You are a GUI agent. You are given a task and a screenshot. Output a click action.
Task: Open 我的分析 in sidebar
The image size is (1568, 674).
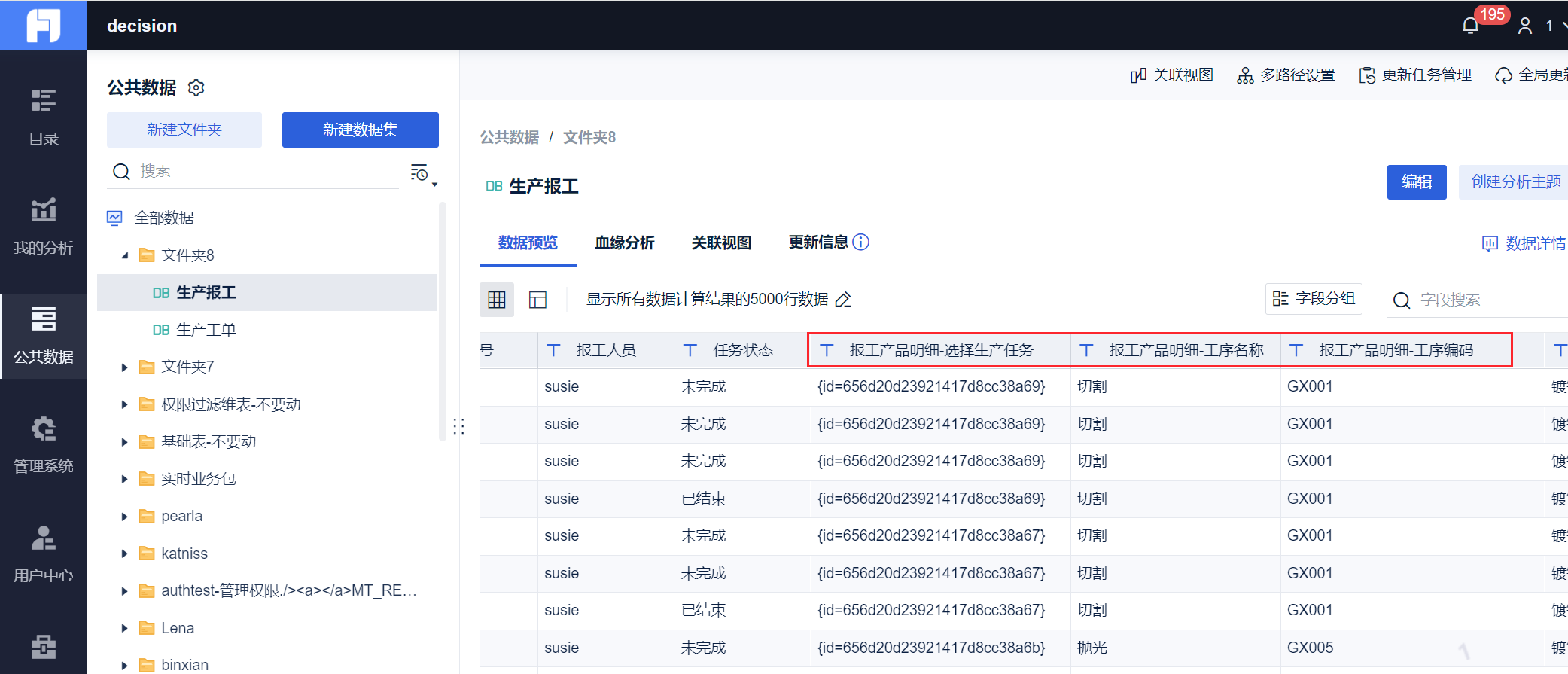coord(44,226)
